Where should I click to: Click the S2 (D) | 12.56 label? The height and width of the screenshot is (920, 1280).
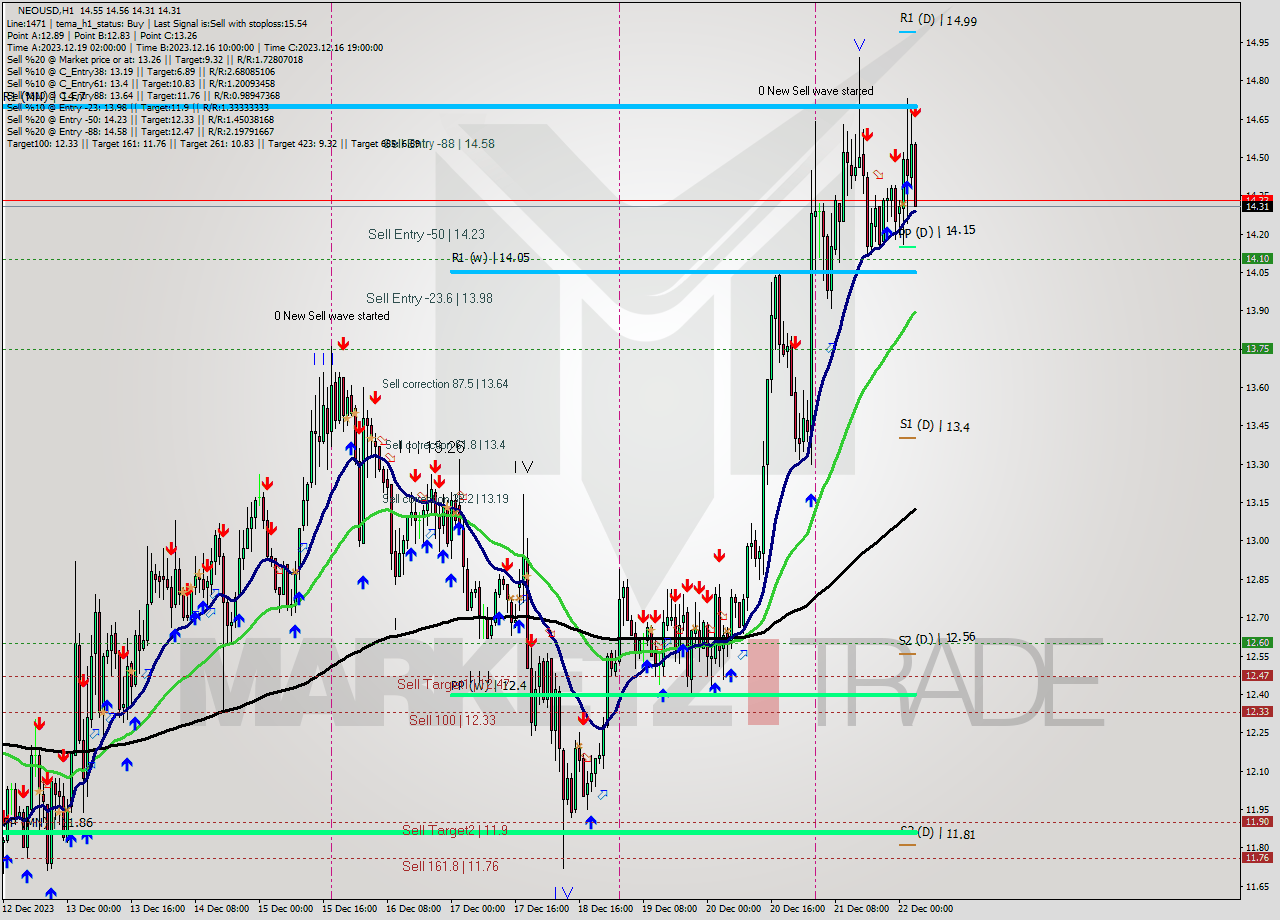[936, 637]
